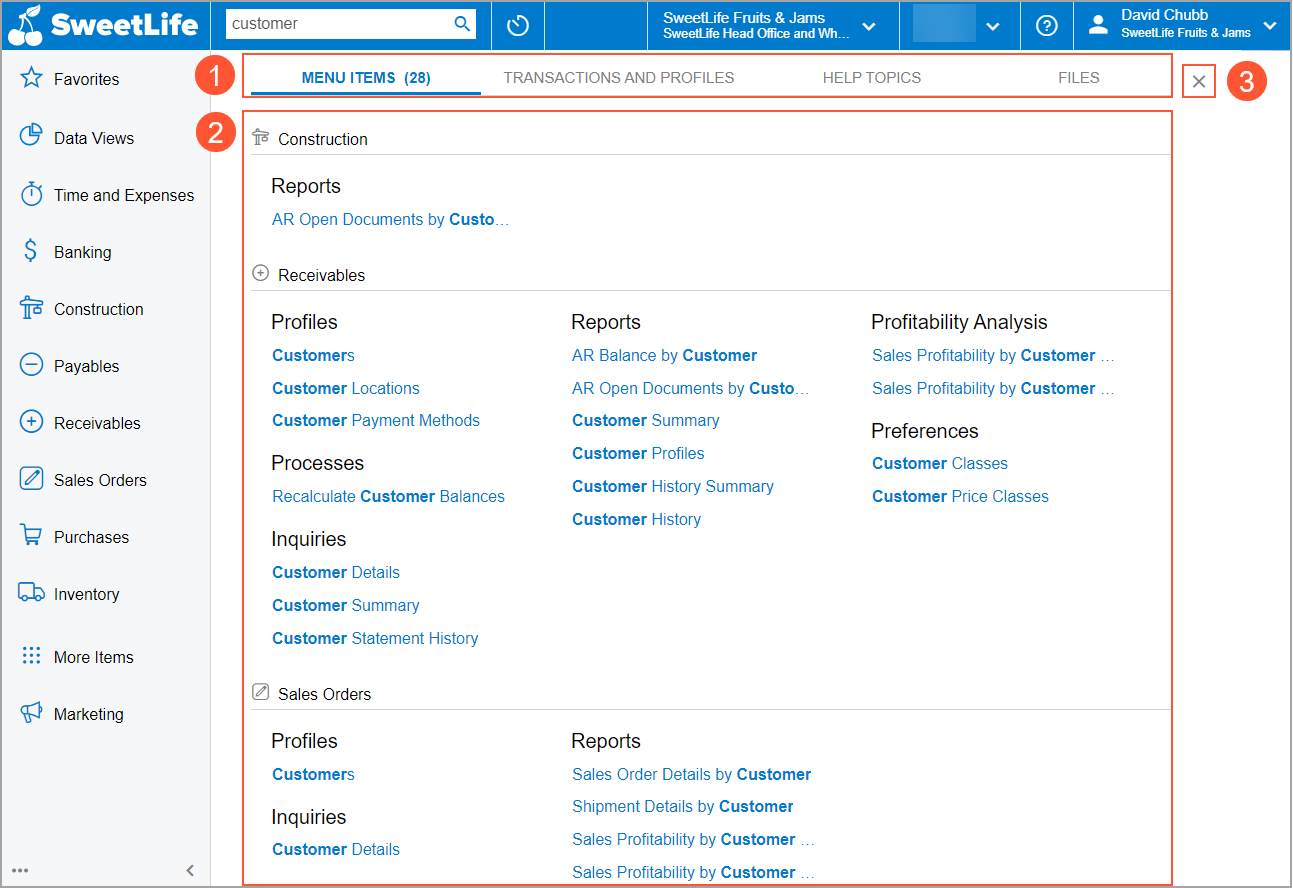Open Inventory truck icon
Image resolution: width=1293 pixels, height=888 pixels.
pos(31,593)
